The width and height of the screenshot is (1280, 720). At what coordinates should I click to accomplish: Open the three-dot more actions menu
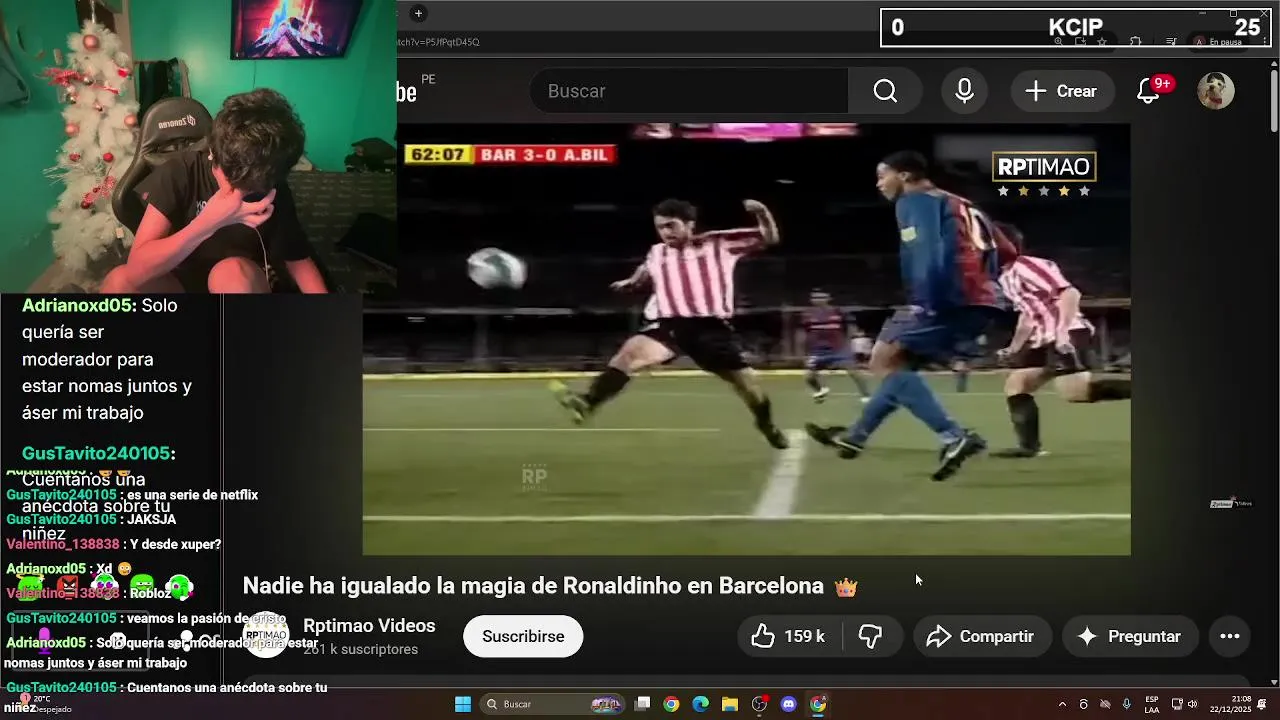click(x=1230, y=636)
